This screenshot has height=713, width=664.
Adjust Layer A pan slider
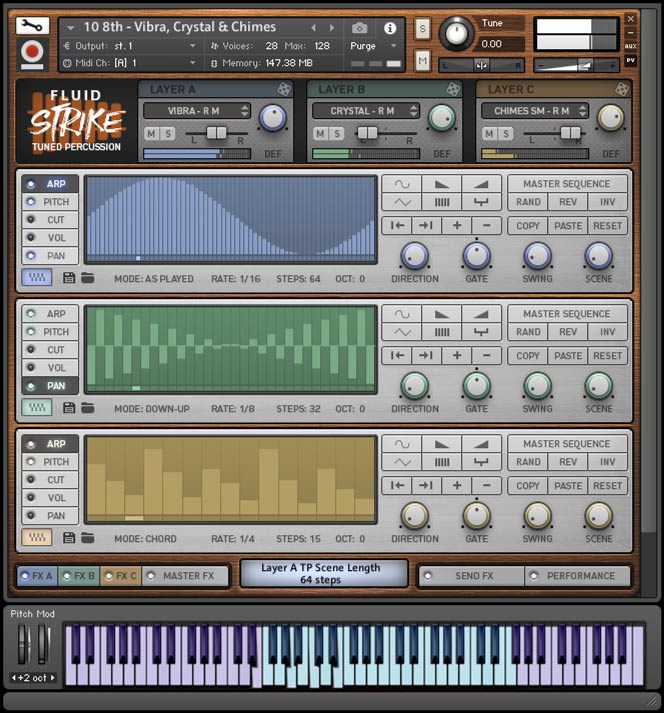pyautogui.click(x=216, y=133)
